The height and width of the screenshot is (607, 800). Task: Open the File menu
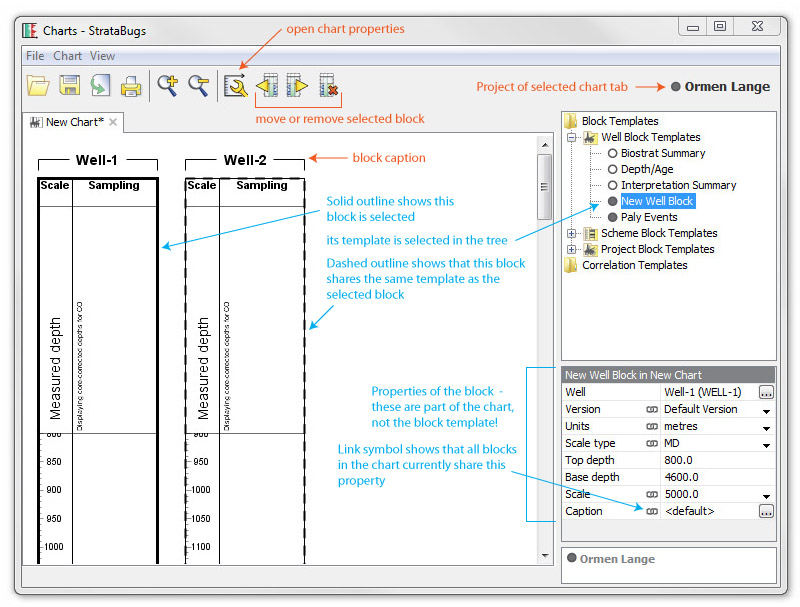click(x=35, y=56)
